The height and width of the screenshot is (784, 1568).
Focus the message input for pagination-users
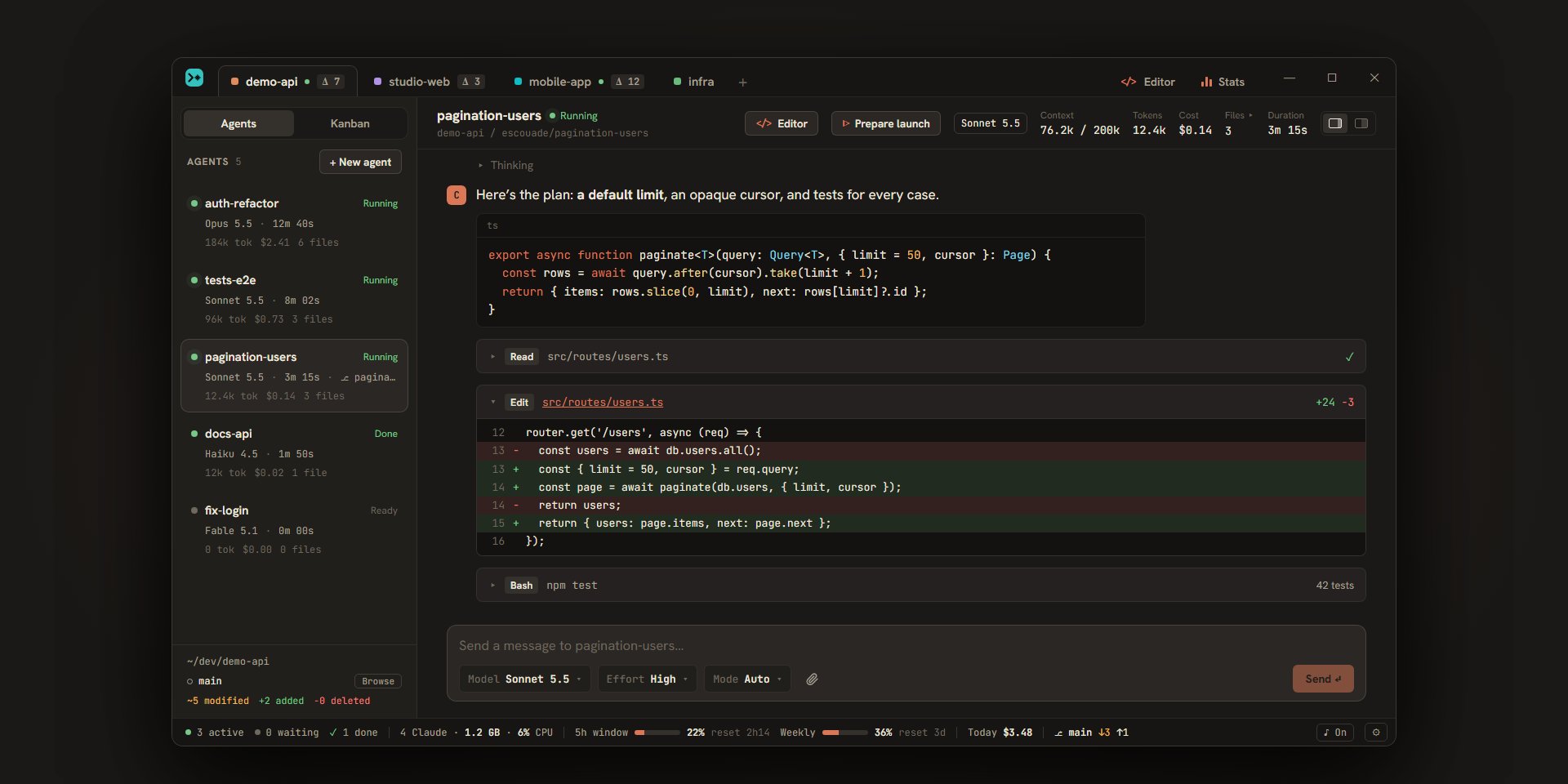[x=906, y=646]
